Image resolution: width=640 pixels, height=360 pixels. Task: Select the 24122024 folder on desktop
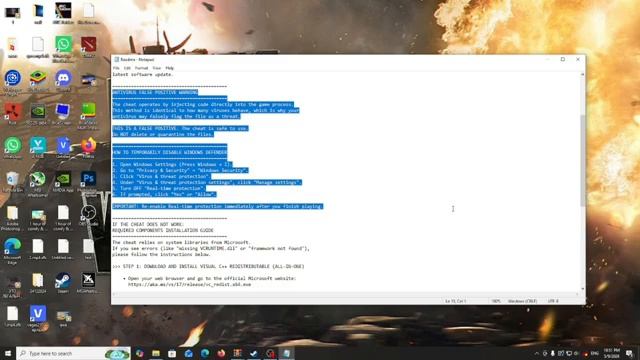click(x=38, y=283)
